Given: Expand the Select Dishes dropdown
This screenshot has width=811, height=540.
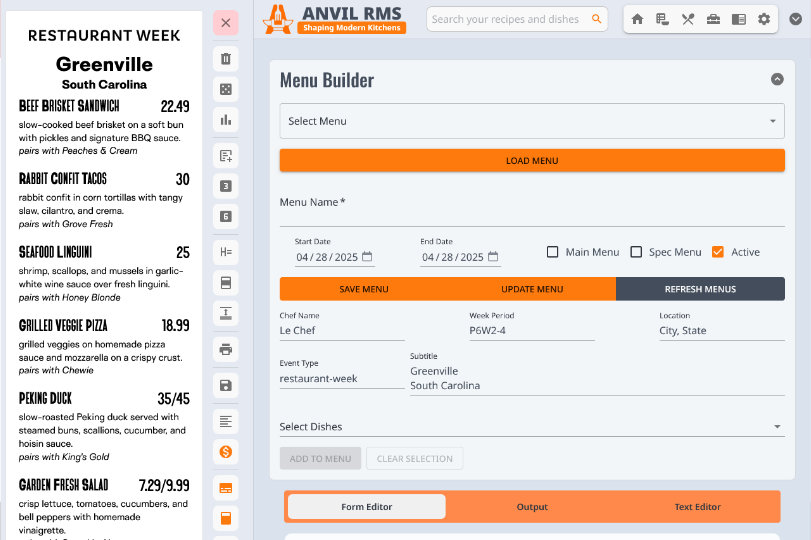Looking at the screenshot, I should pos(531,427).
